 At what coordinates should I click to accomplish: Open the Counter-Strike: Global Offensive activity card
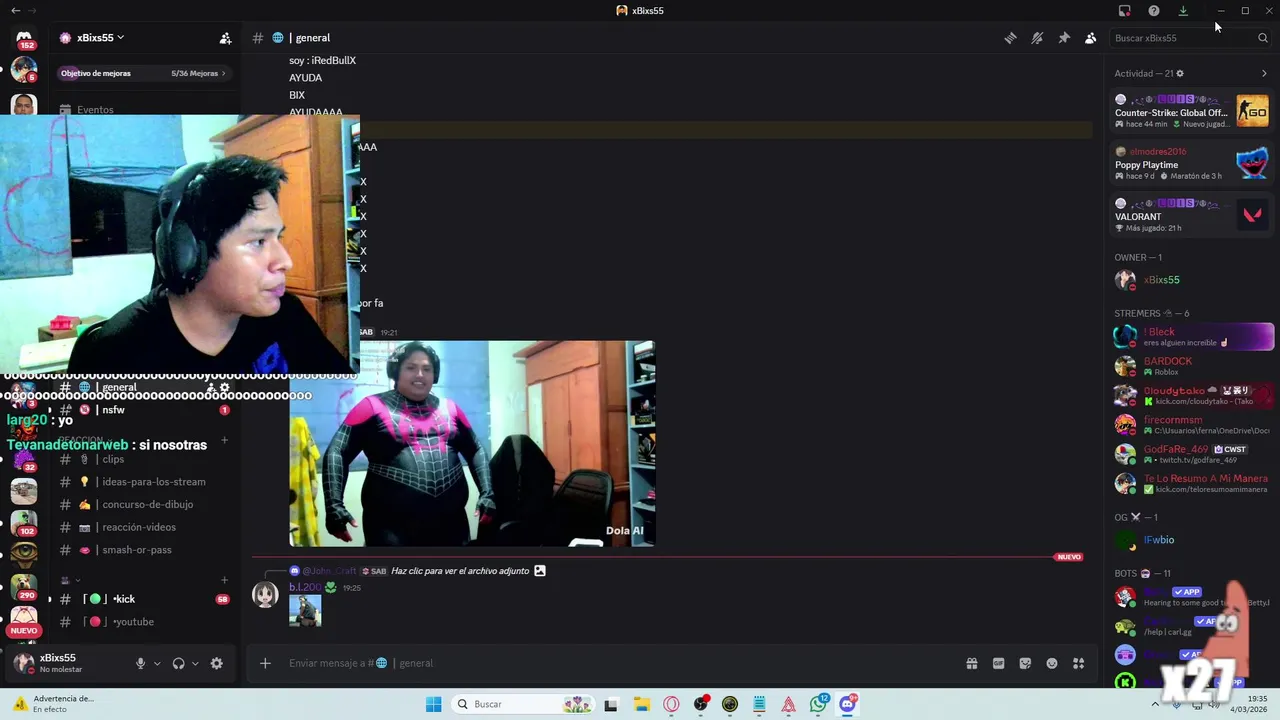(1192, 111)
